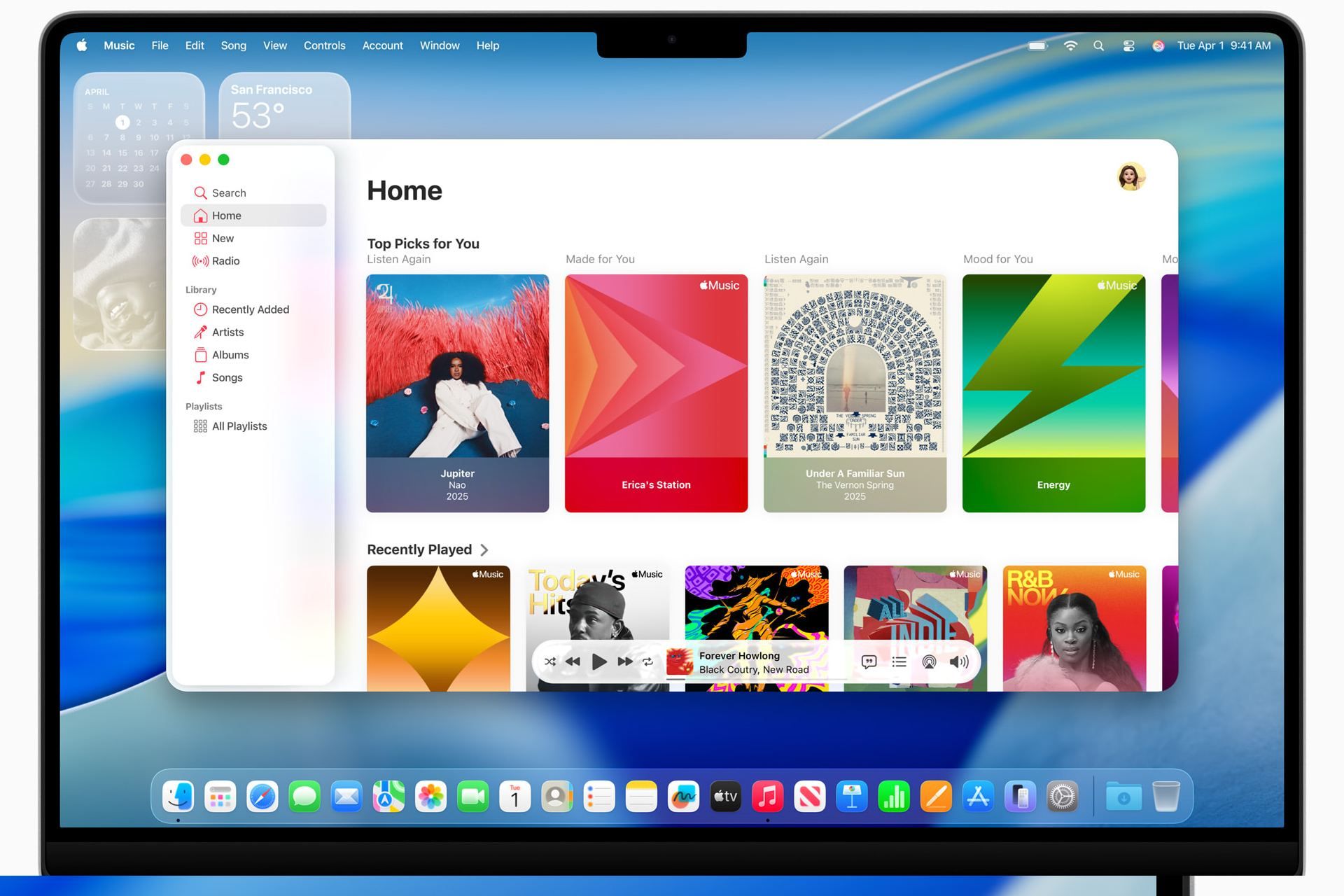Expand Recently Played with the chevron
1344x896 pixels.
[x=484, y=550]
